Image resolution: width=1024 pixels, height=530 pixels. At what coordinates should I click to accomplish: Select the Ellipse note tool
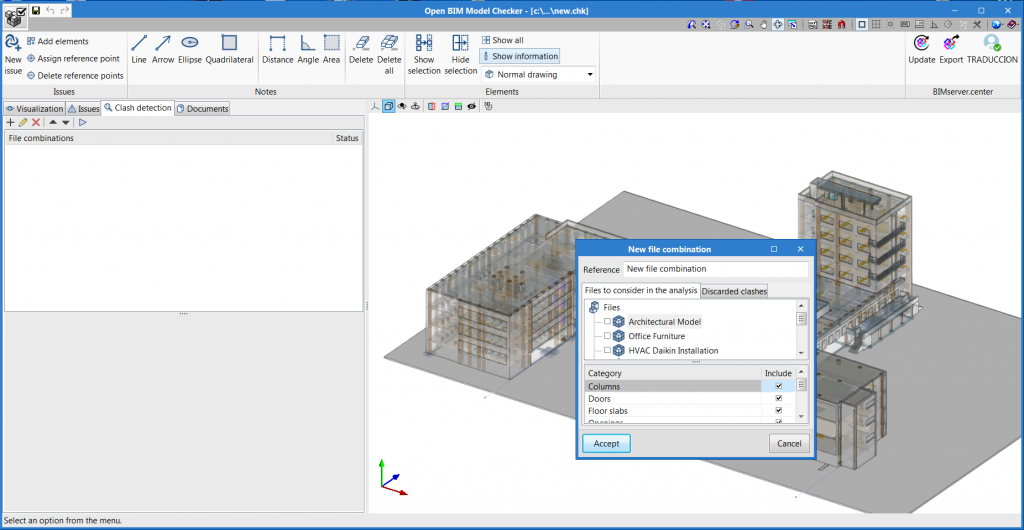click(189, 48)
